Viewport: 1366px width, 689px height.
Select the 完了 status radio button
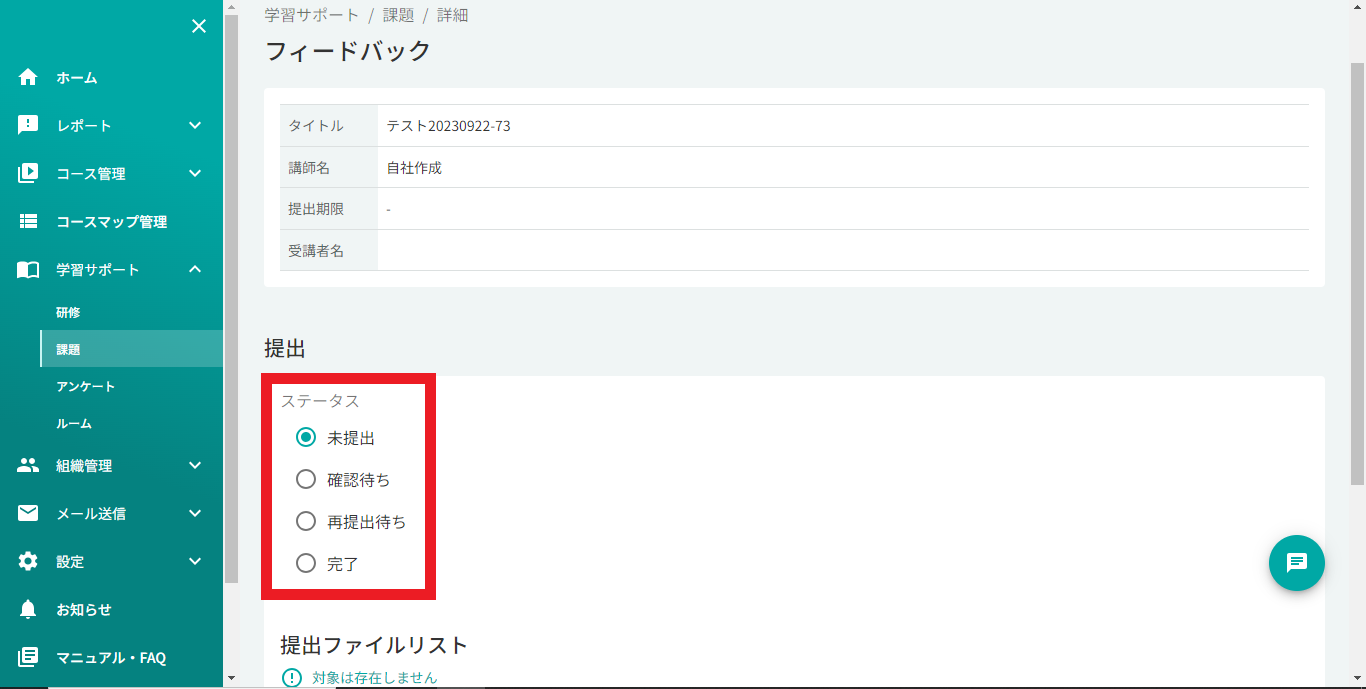306,563
